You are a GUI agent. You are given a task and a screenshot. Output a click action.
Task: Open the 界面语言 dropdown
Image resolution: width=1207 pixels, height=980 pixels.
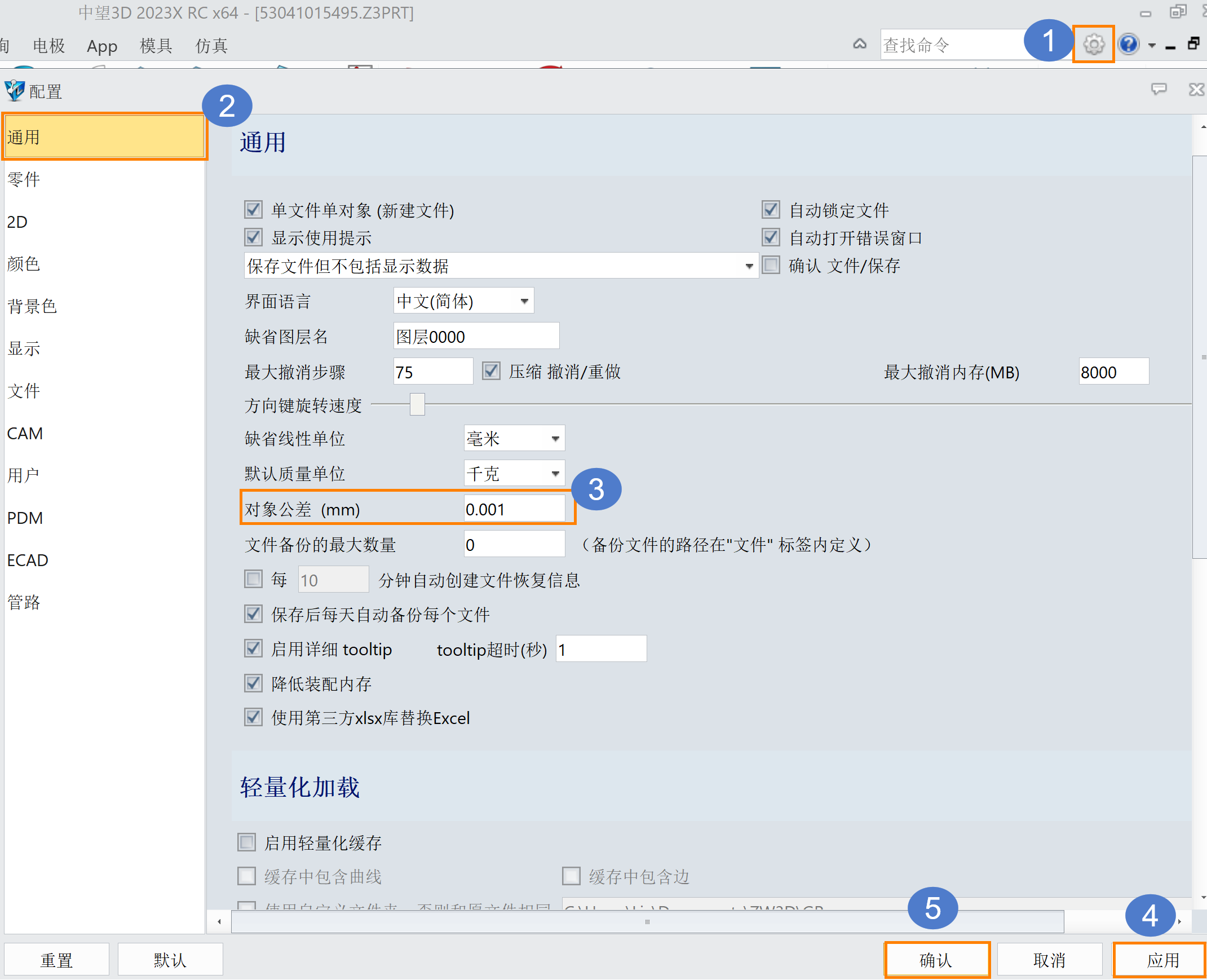click(463, 301)
